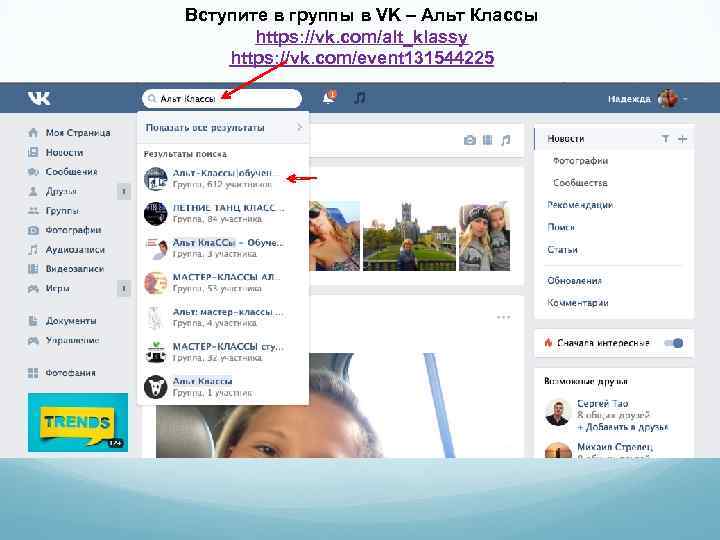Click the note icon for Аудиозаписи
720x540 pixels.
(33, 250)
